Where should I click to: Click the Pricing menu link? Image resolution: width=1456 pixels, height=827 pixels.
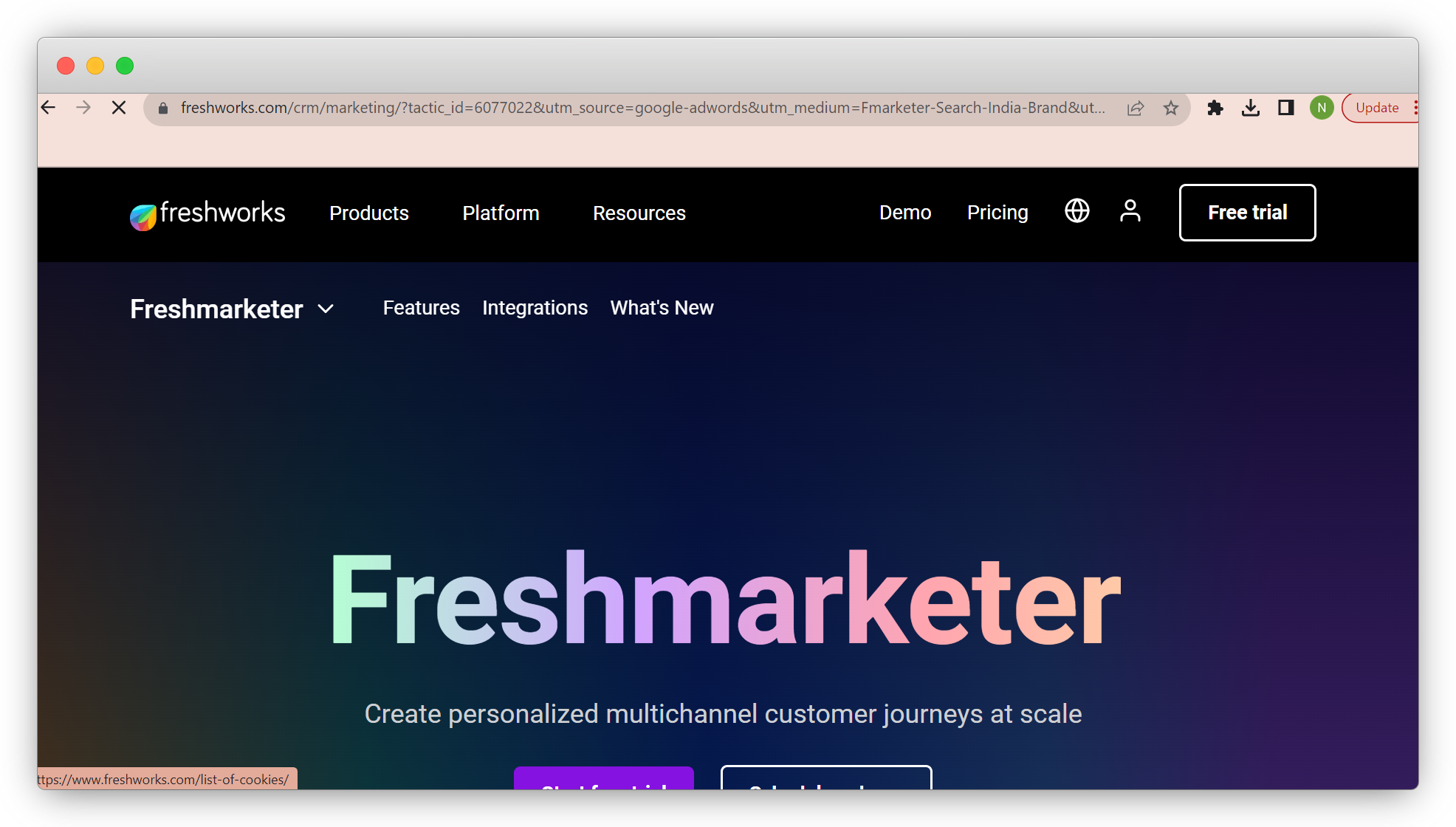998,213
